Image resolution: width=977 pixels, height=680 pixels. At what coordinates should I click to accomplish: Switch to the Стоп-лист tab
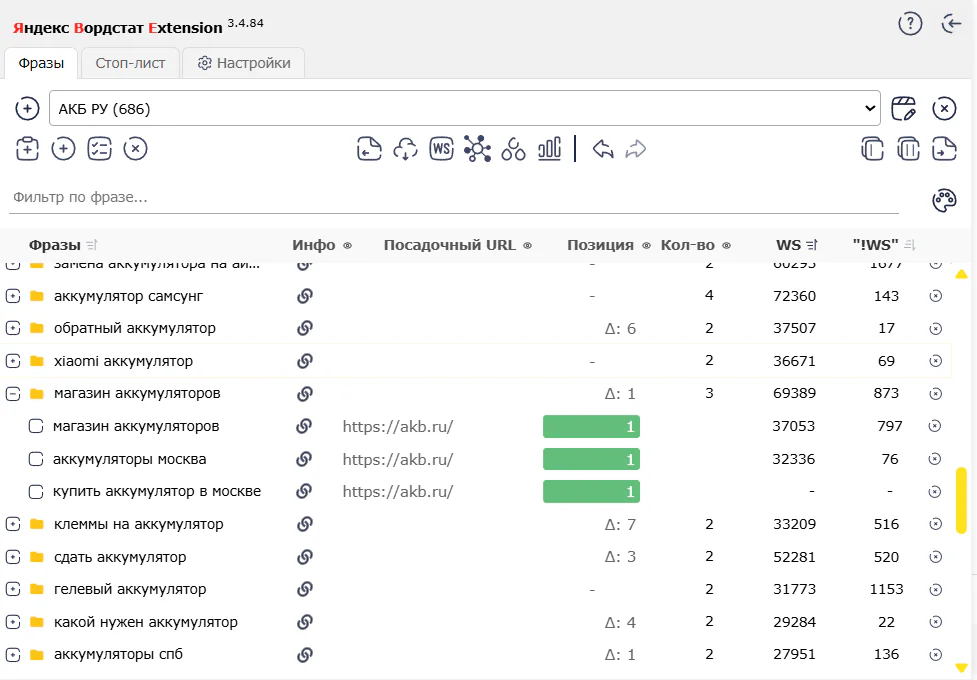click(130, 63)
